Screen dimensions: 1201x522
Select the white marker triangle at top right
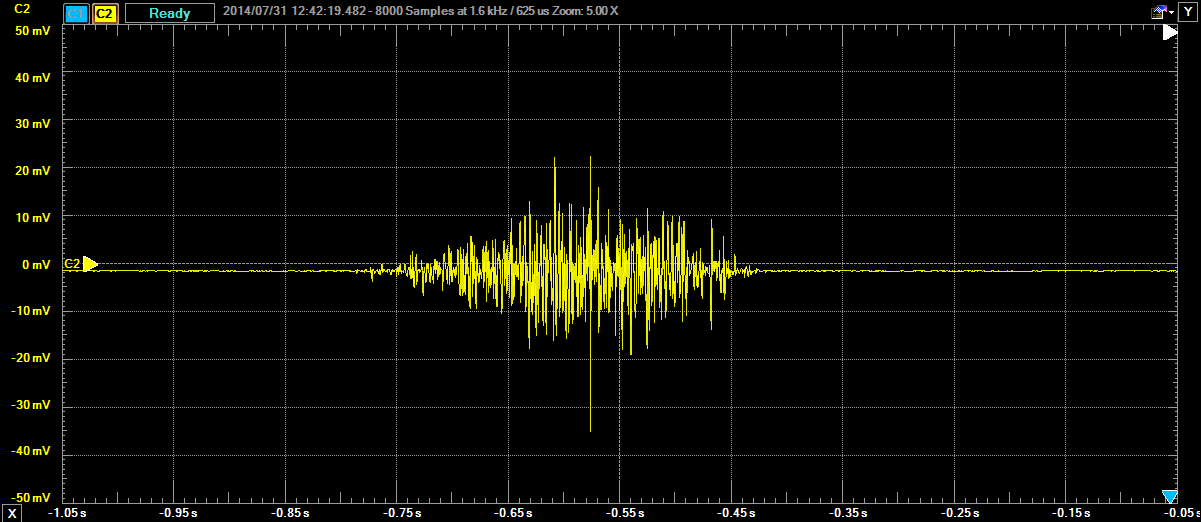(x=1170, y=32)
